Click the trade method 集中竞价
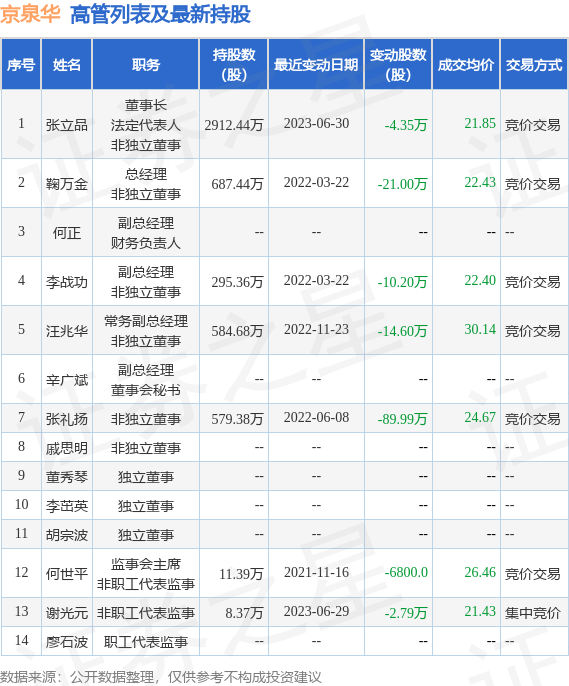The height and width of the screenshot is (686, 569). [533, 613]
